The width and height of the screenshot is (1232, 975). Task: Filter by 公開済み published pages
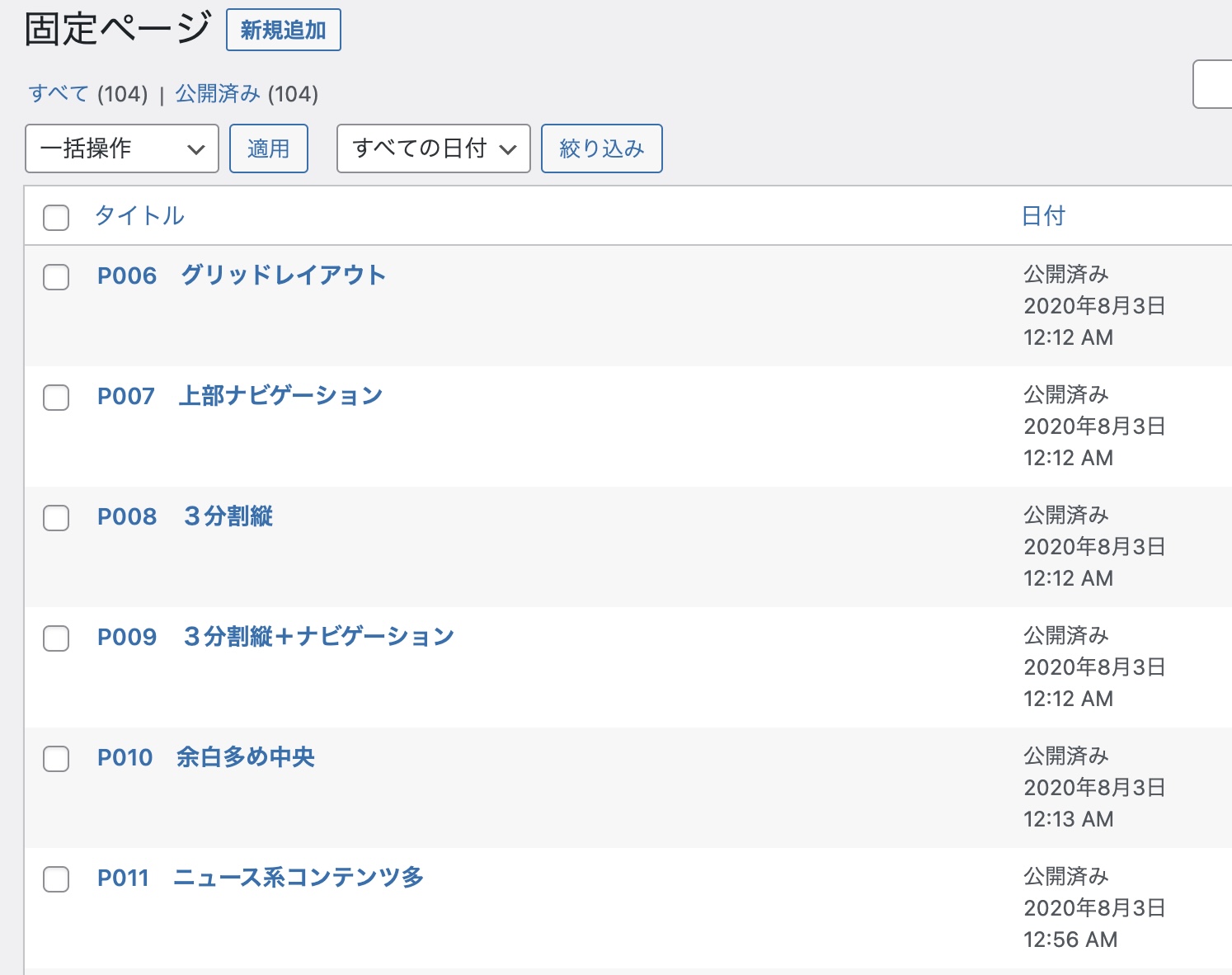[x=218, y=94]
